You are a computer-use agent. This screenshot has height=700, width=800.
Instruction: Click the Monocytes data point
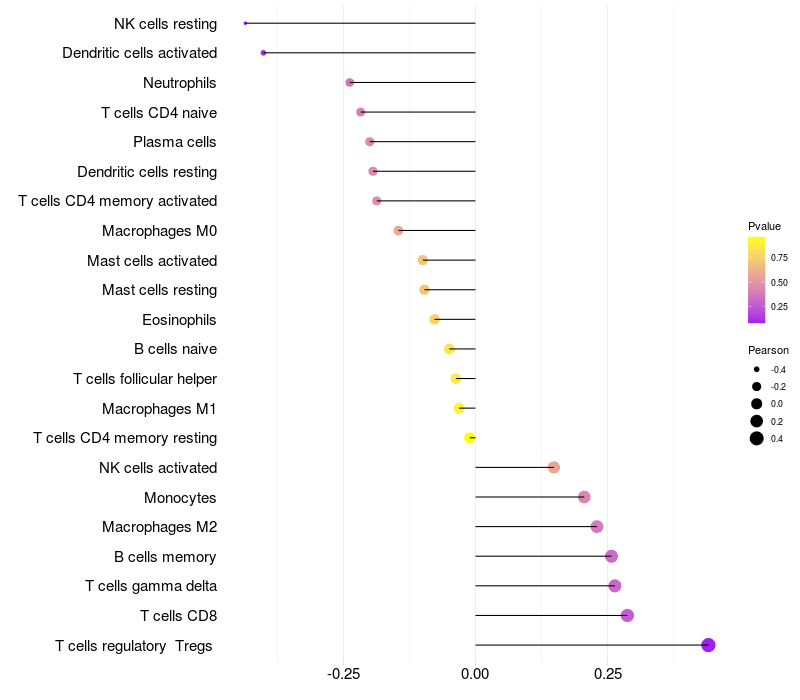584,497
